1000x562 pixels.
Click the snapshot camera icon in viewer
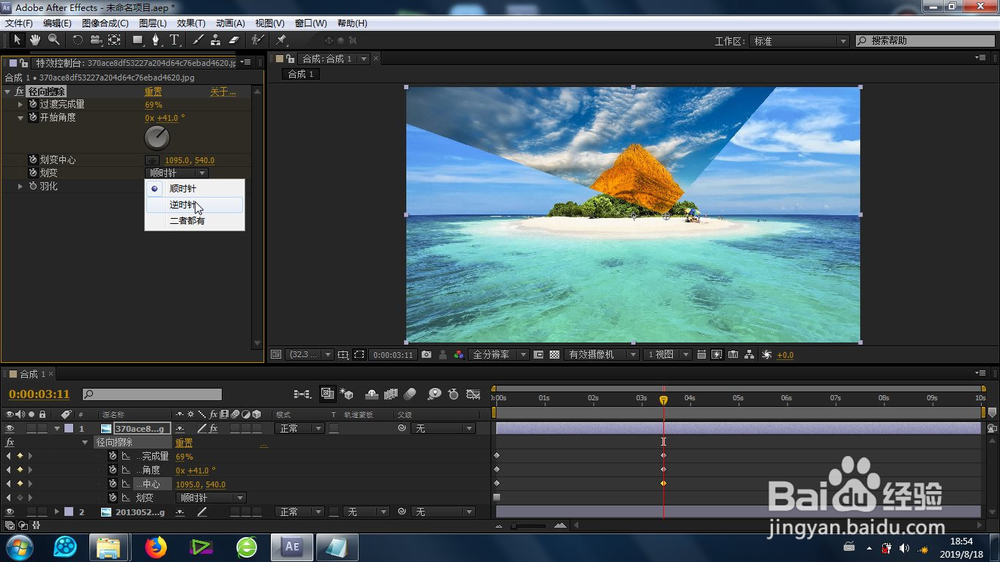426,355
